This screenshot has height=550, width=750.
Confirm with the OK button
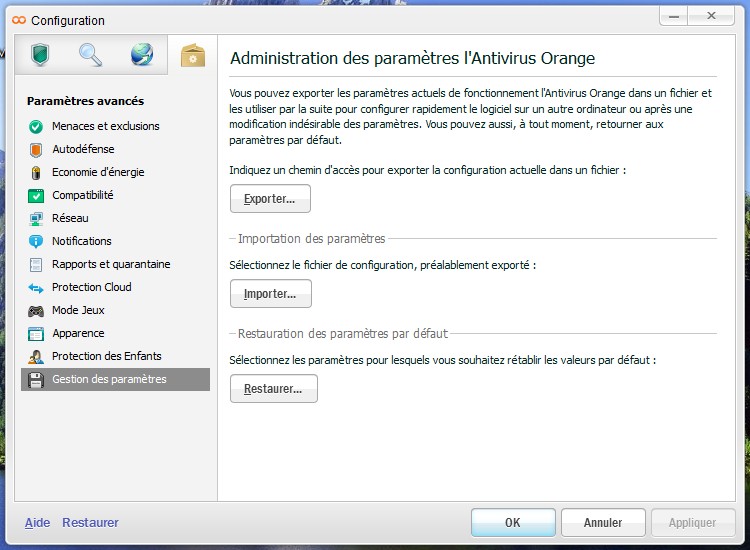pyautogui.click(x=513, y=523)
